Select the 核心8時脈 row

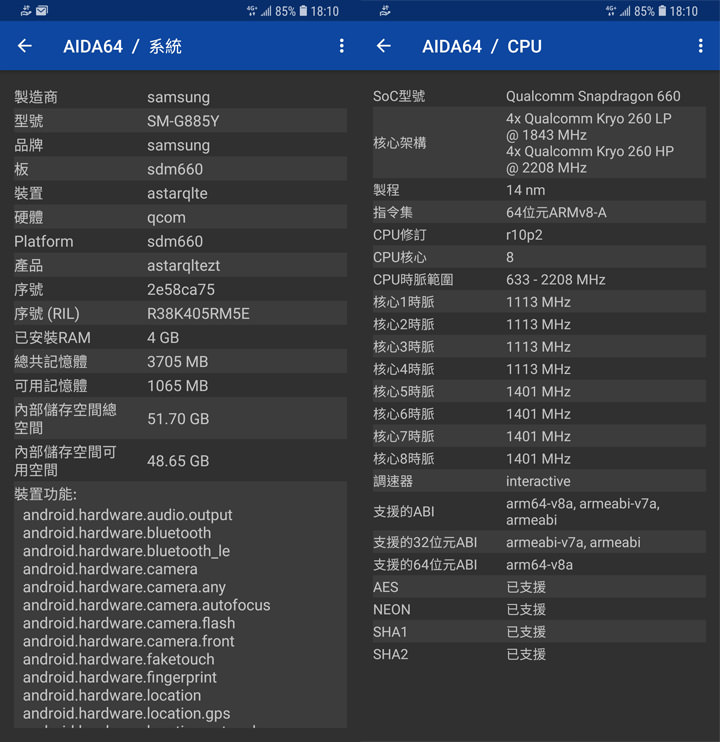539,459
